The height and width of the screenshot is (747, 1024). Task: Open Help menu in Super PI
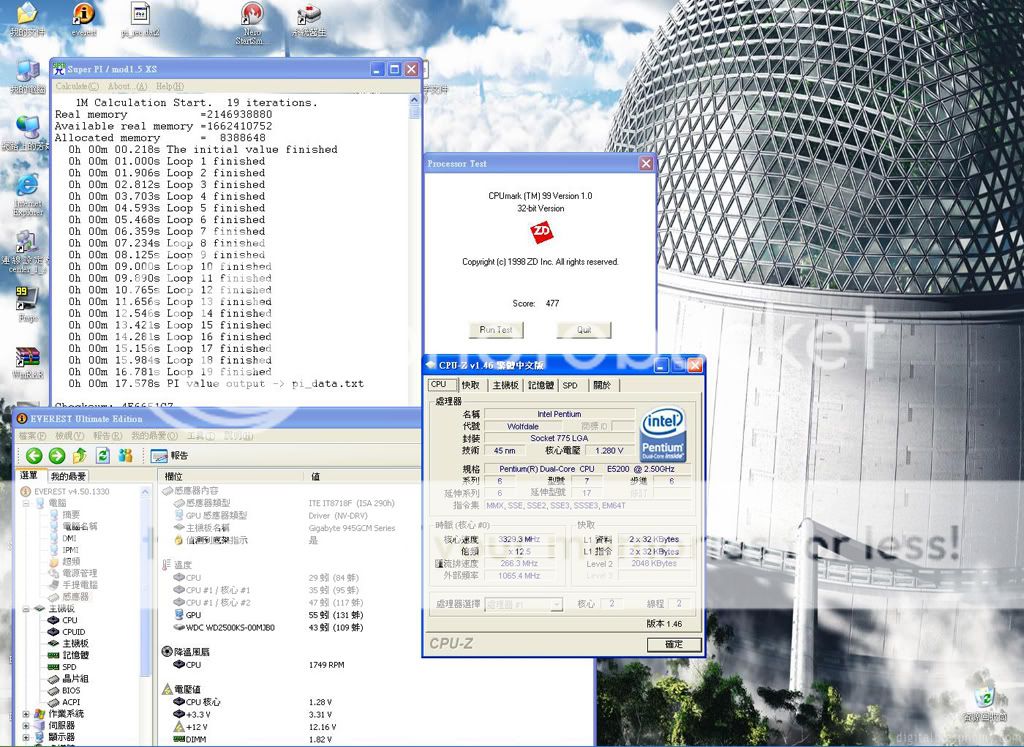pyautogui.click(x=170, y=86)
